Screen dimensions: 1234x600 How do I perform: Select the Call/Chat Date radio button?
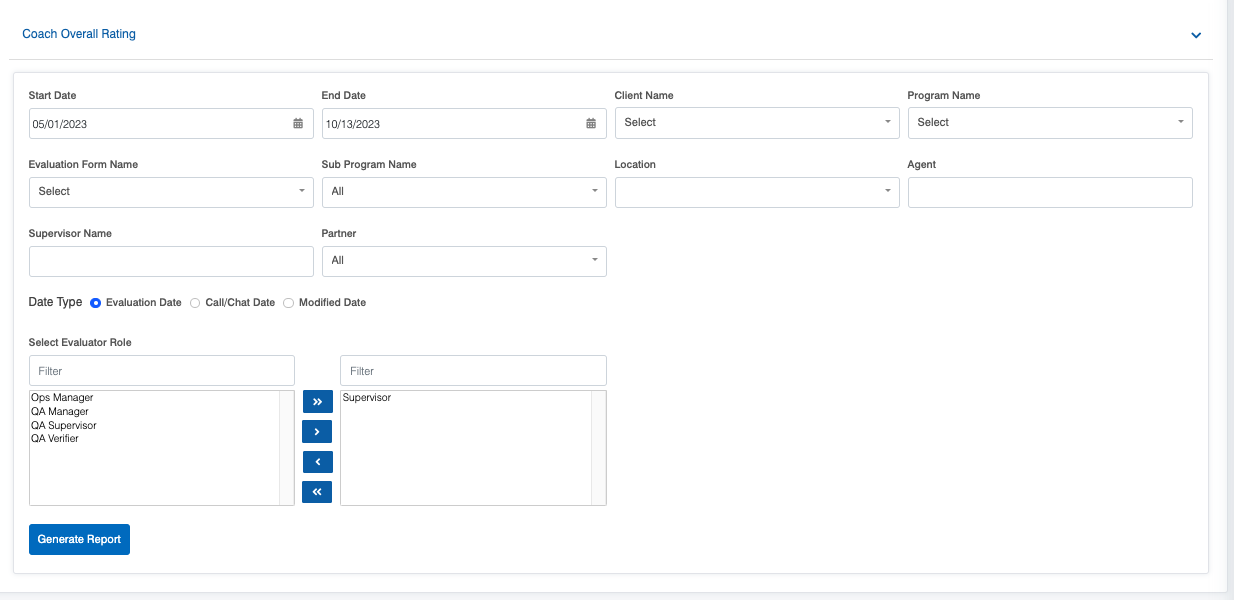click(x=195, y=302)
